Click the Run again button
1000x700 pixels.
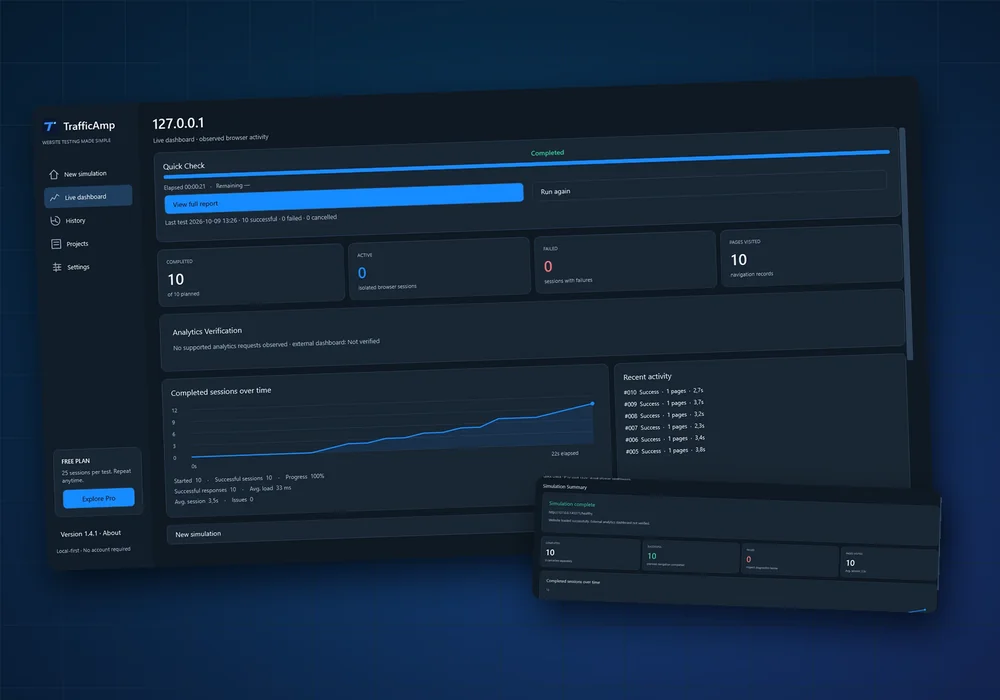pyautogui.click(x=709, y=186)
